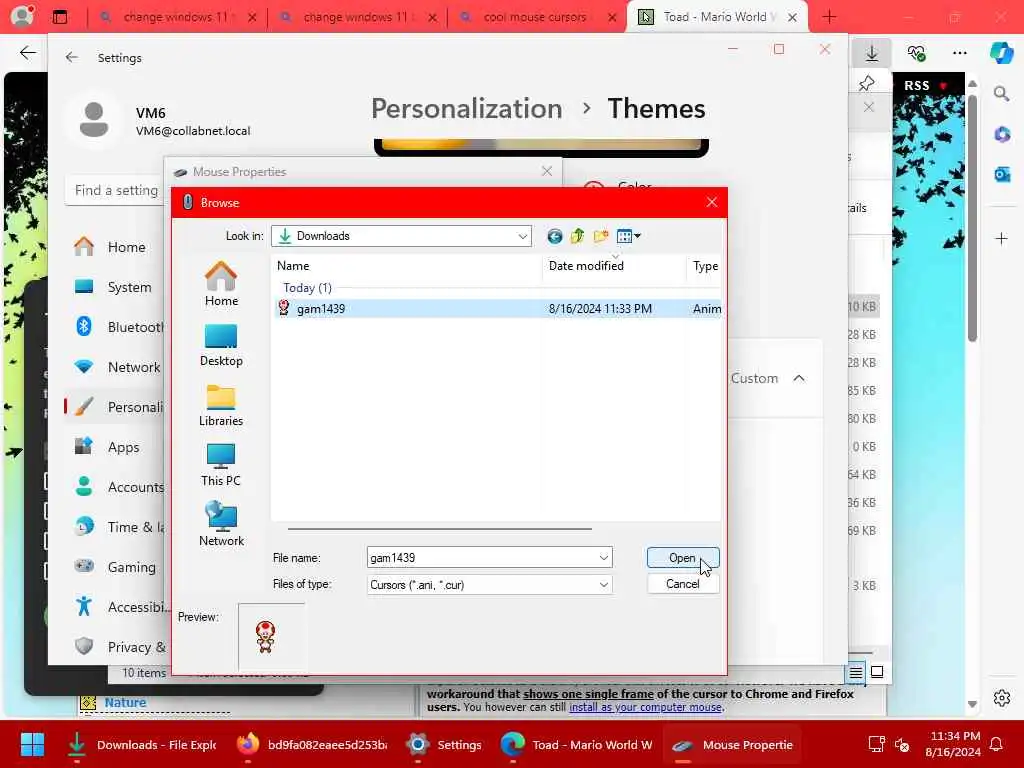Image resolution: width=1024 pixels, height=768 pixels.
Task: Add app to browser sidebar with plus
Action: point(1002,238)
